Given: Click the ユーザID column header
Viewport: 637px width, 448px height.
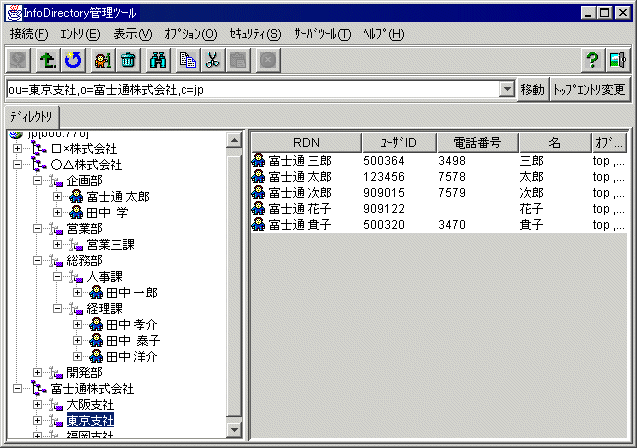Looking at the screenshot, I should pos(399,143).
